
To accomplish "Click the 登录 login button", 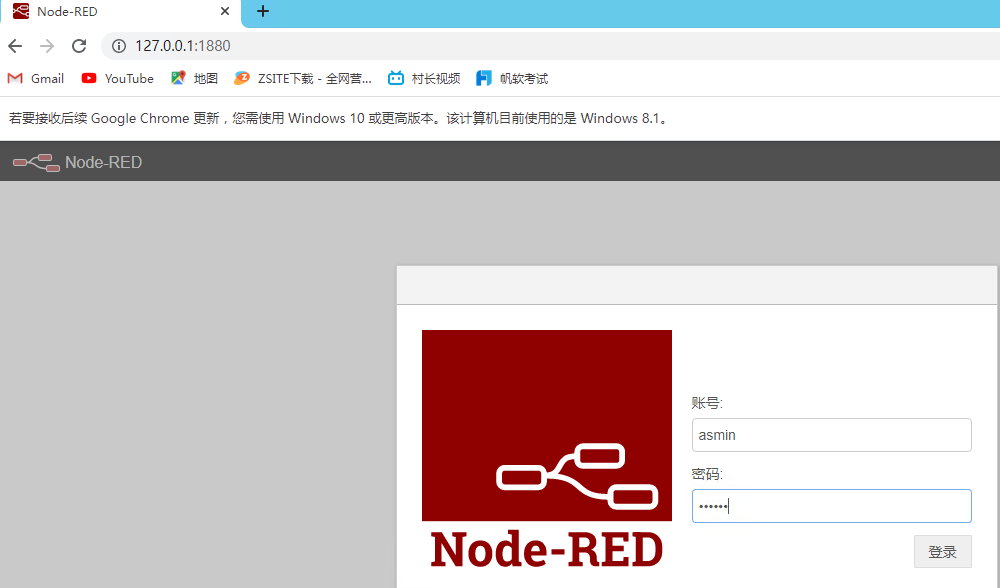I will (x=943, y=552).
